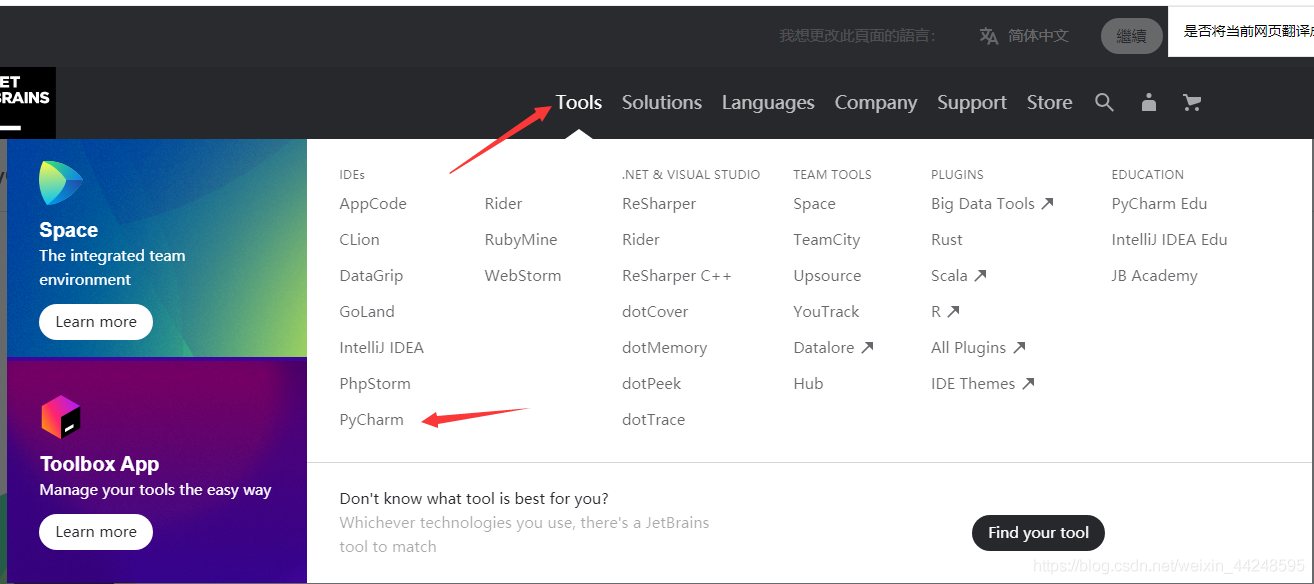The width and height of the screenshot is (1314, 584).
Task: Open the dotMemory link
Action: tap(664, 348)
